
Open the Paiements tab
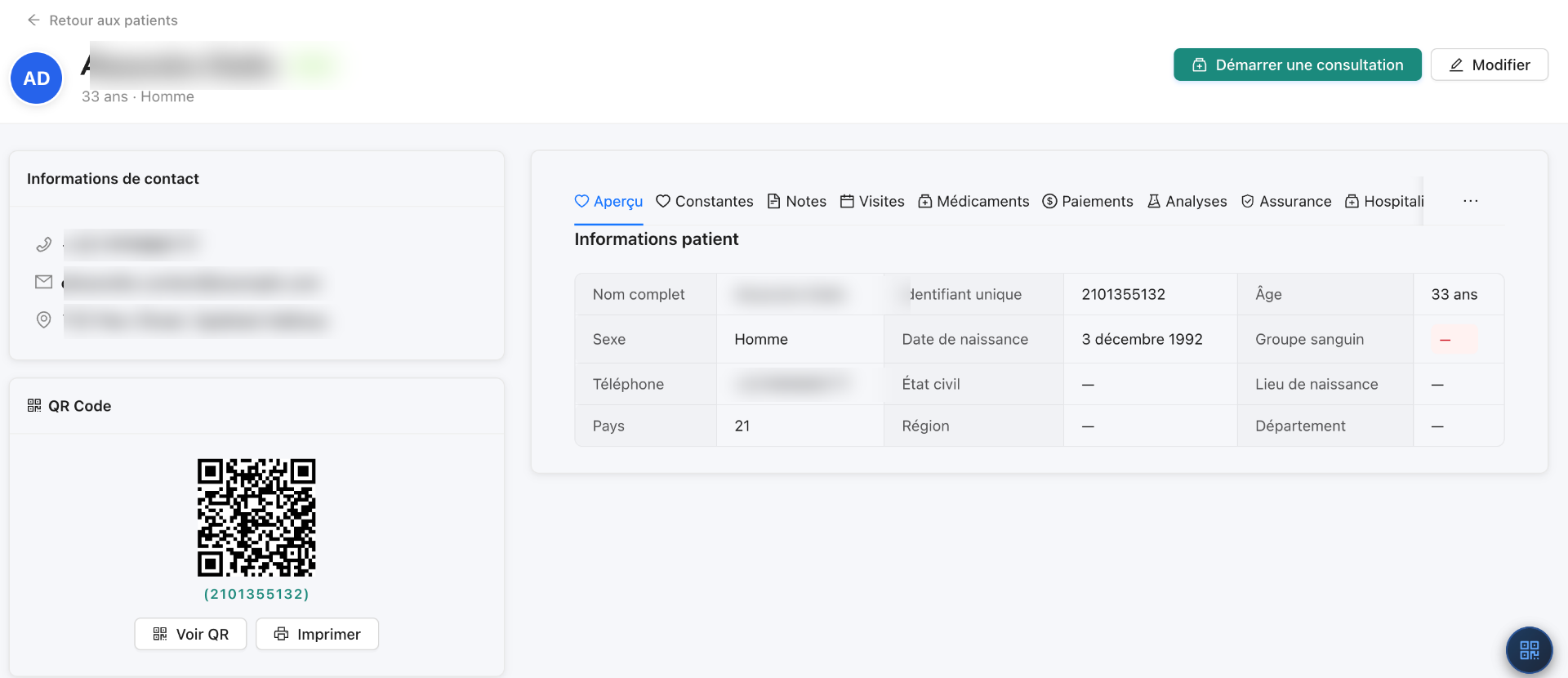[x=1088, y=201]
